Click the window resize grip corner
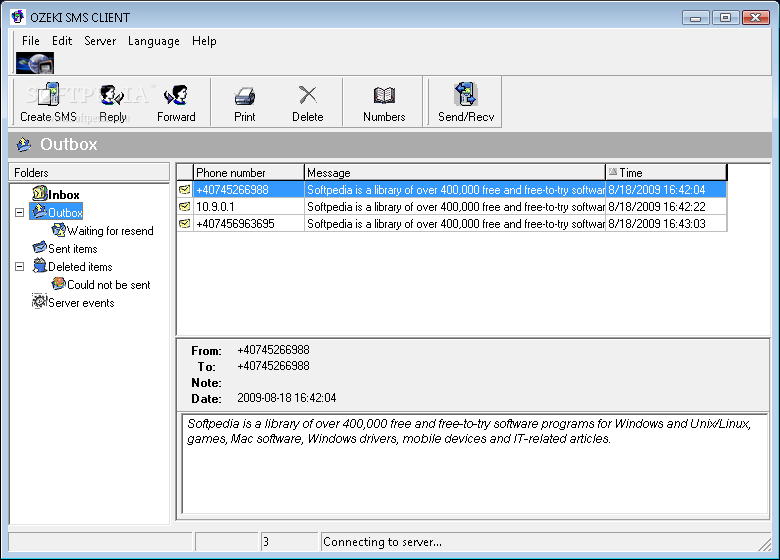The width and height of the screenshot is (780, 560). pos(765,543)
